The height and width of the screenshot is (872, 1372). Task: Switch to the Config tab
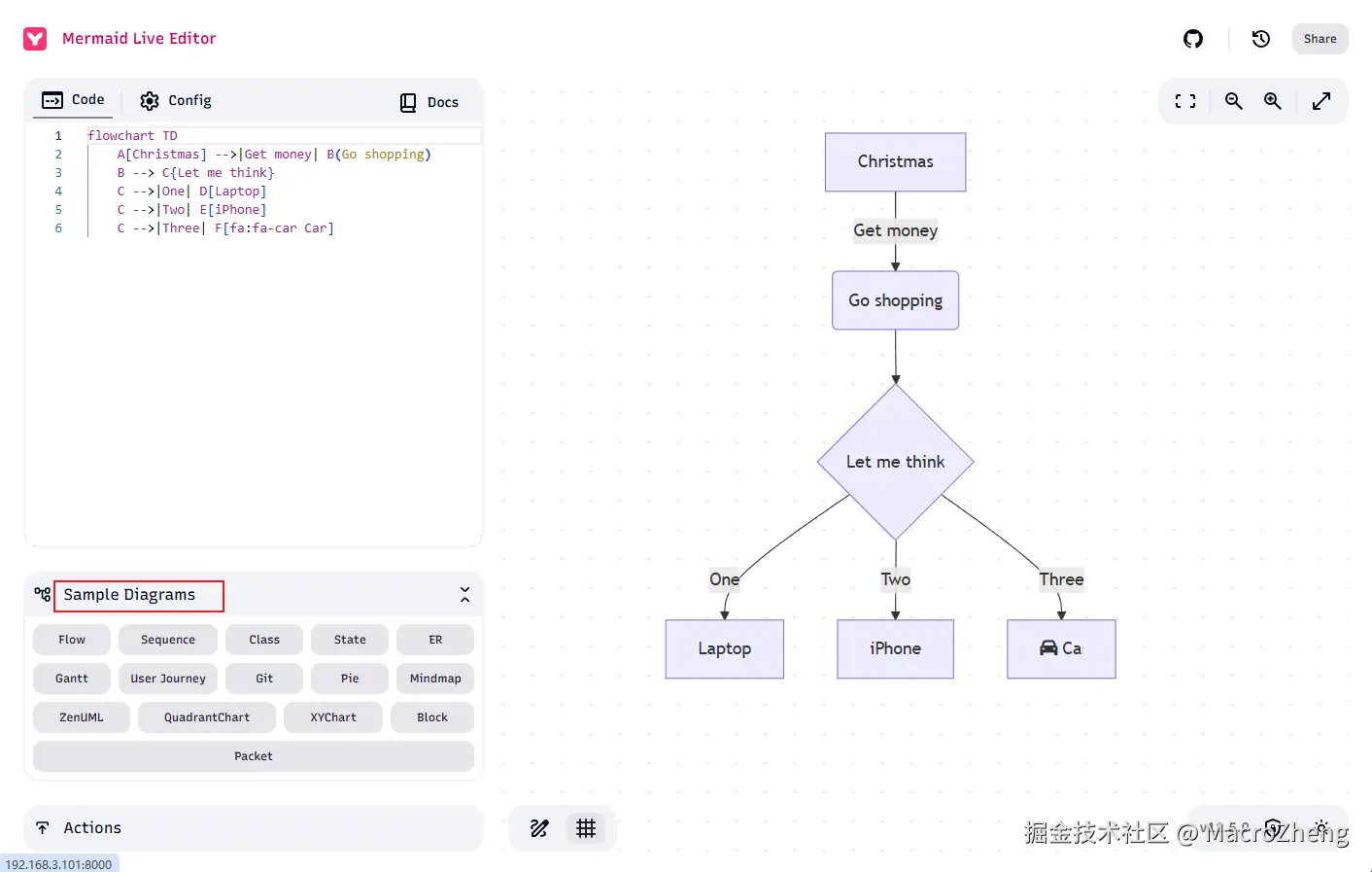tap(176, 101)
